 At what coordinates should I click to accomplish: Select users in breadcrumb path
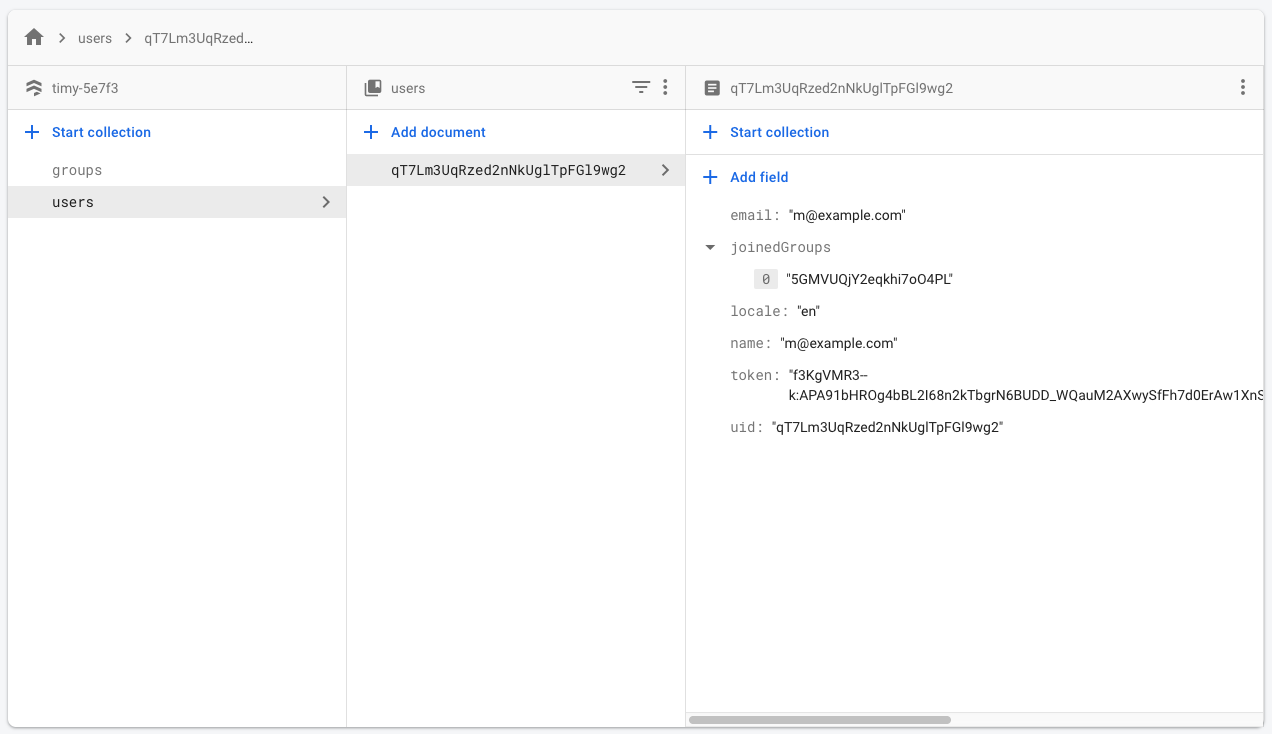95,38
